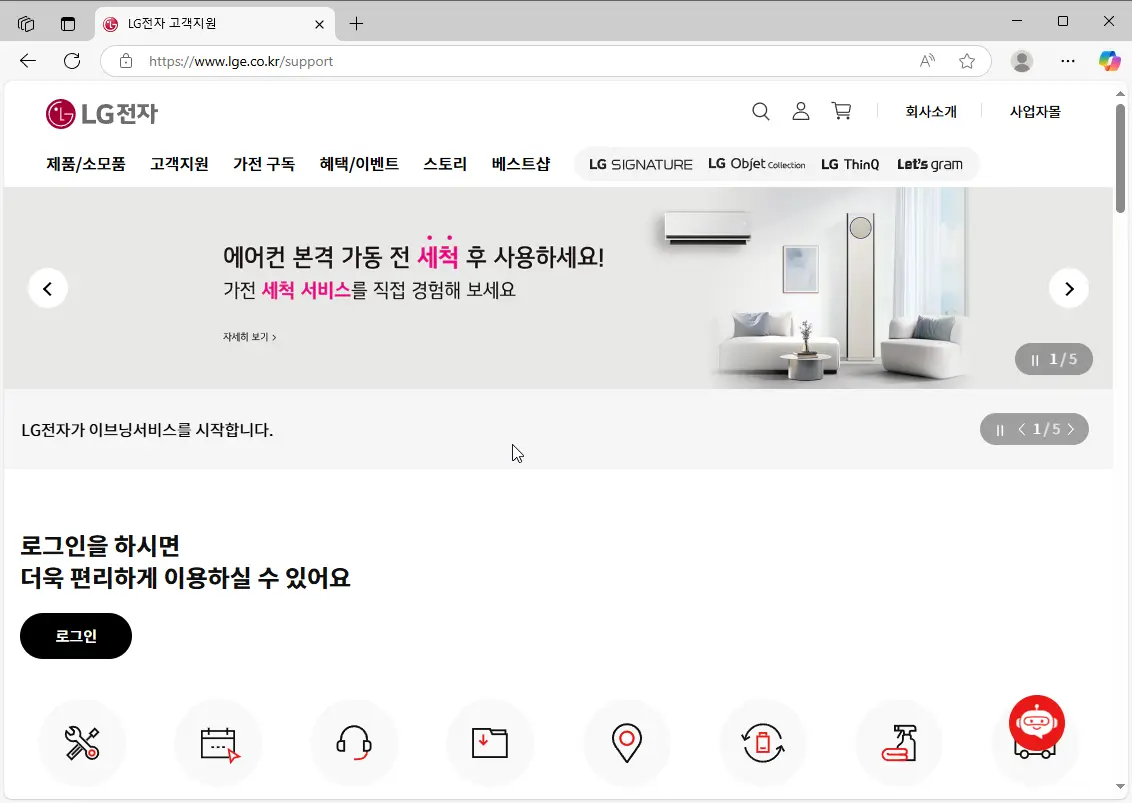The image size is (1132, 803).
Task: Open LG Objet Collection brand link
Action: click(x=757, y=164)
